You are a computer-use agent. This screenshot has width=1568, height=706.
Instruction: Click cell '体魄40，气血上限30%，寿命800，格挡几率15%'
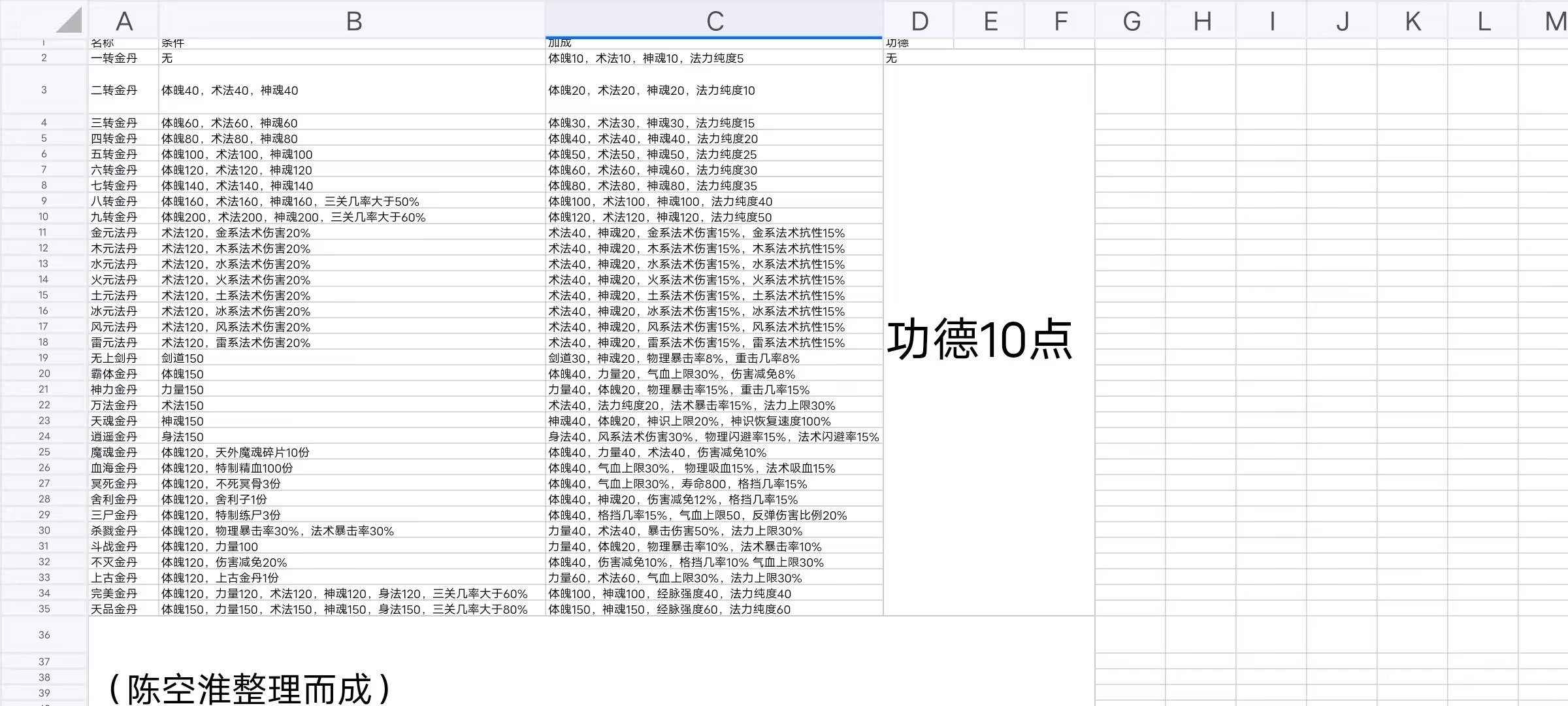[714, 484]
